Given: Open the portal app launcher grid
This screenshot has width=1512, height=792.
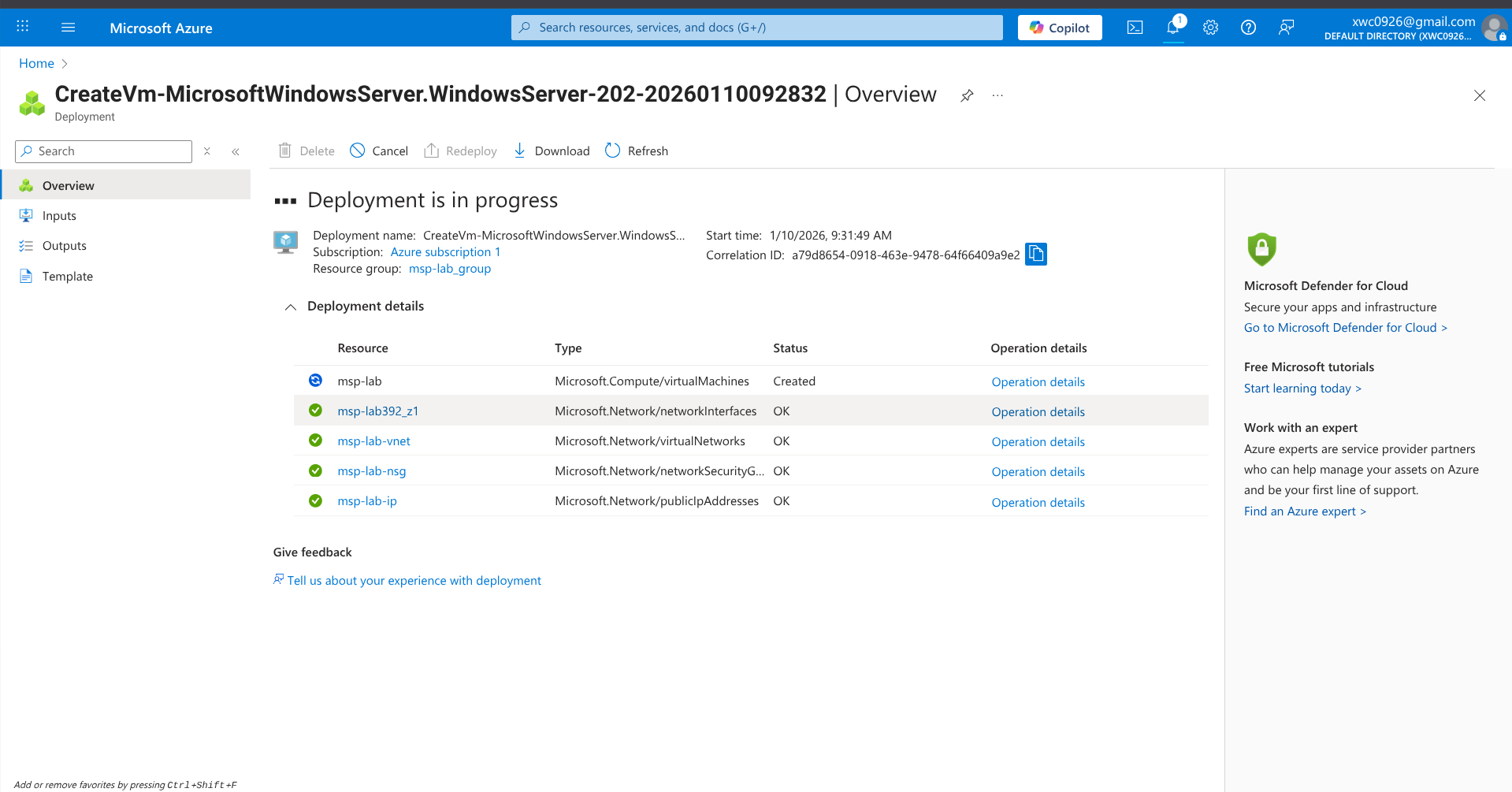Looking at the screenshot, I should point(22,26).
